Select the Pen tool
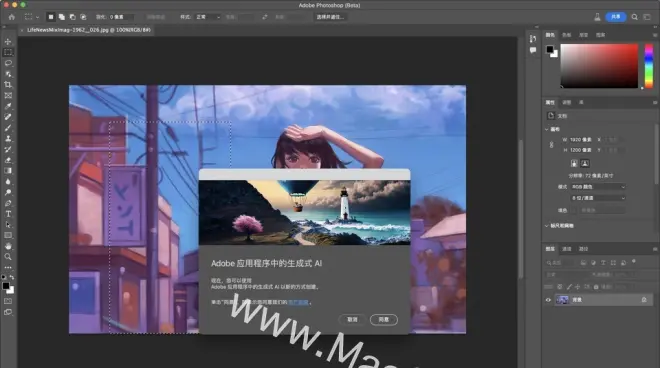The width and height of the screenshot is (660, 368). [x=8, y=203]
